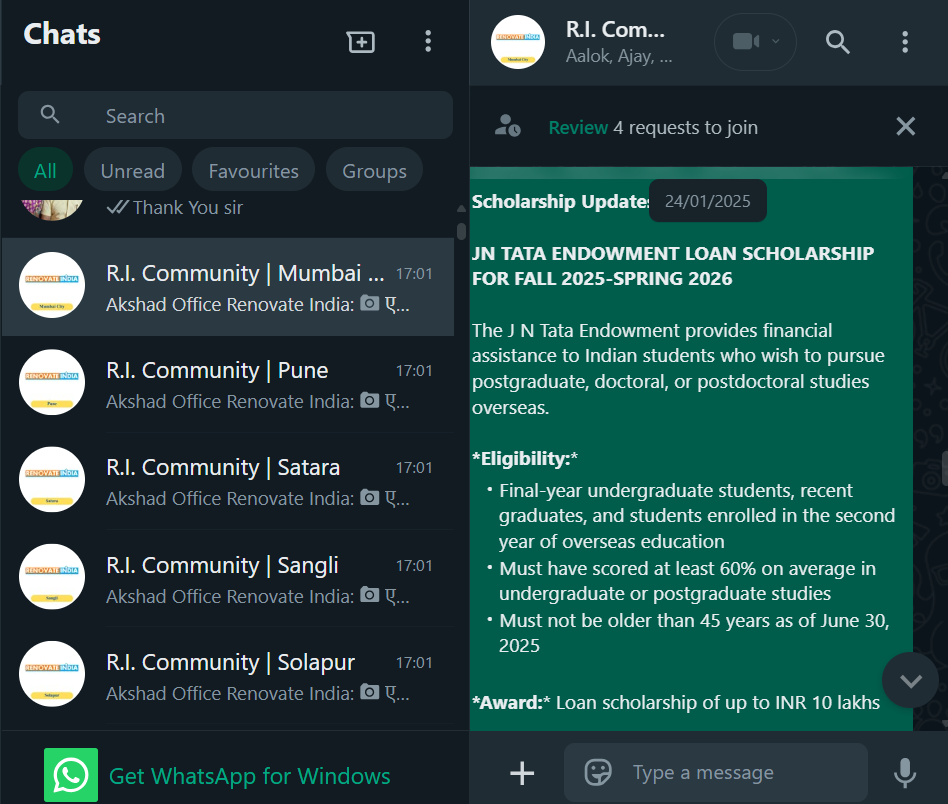The image size is (948, 804).
Task: Search within this conversation
Action: 837,42
